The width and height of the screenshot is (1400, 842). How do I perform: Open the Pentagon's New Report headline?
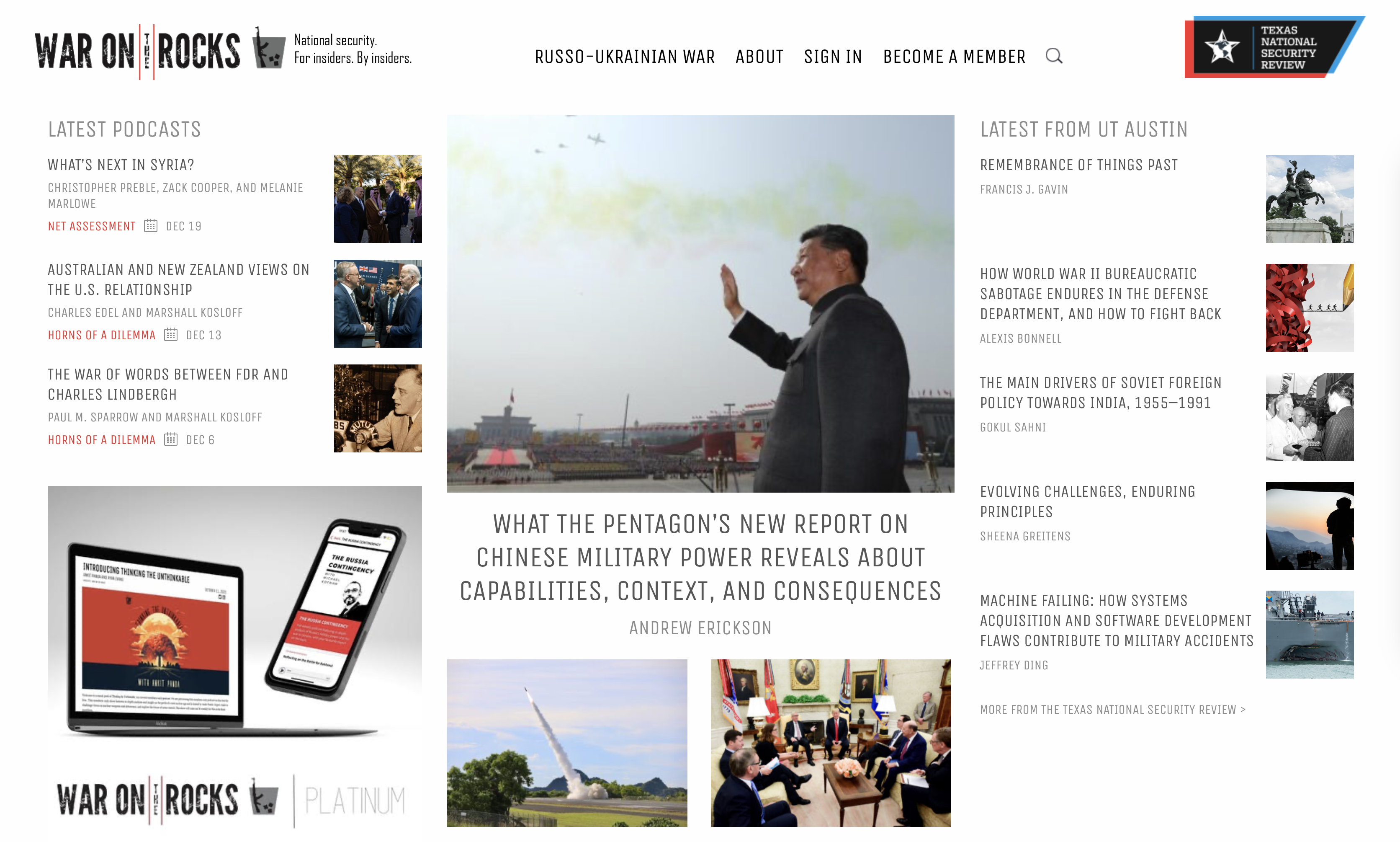pos(700,558)
